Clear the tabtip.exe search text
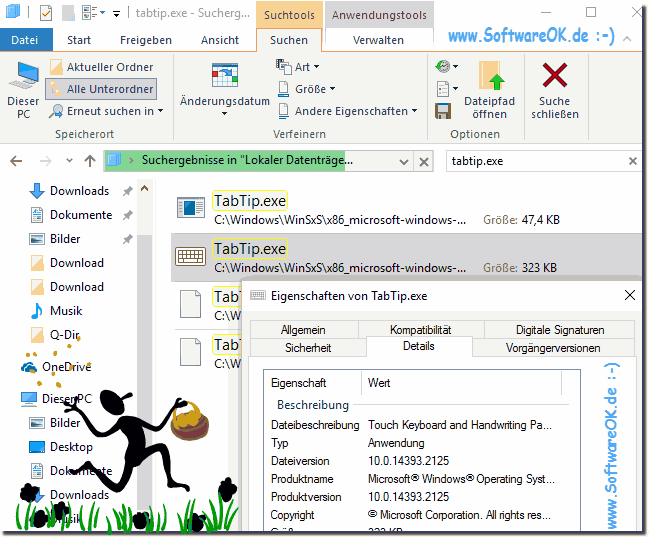Viewport: 649px width, 538px height. click(633, 161)
